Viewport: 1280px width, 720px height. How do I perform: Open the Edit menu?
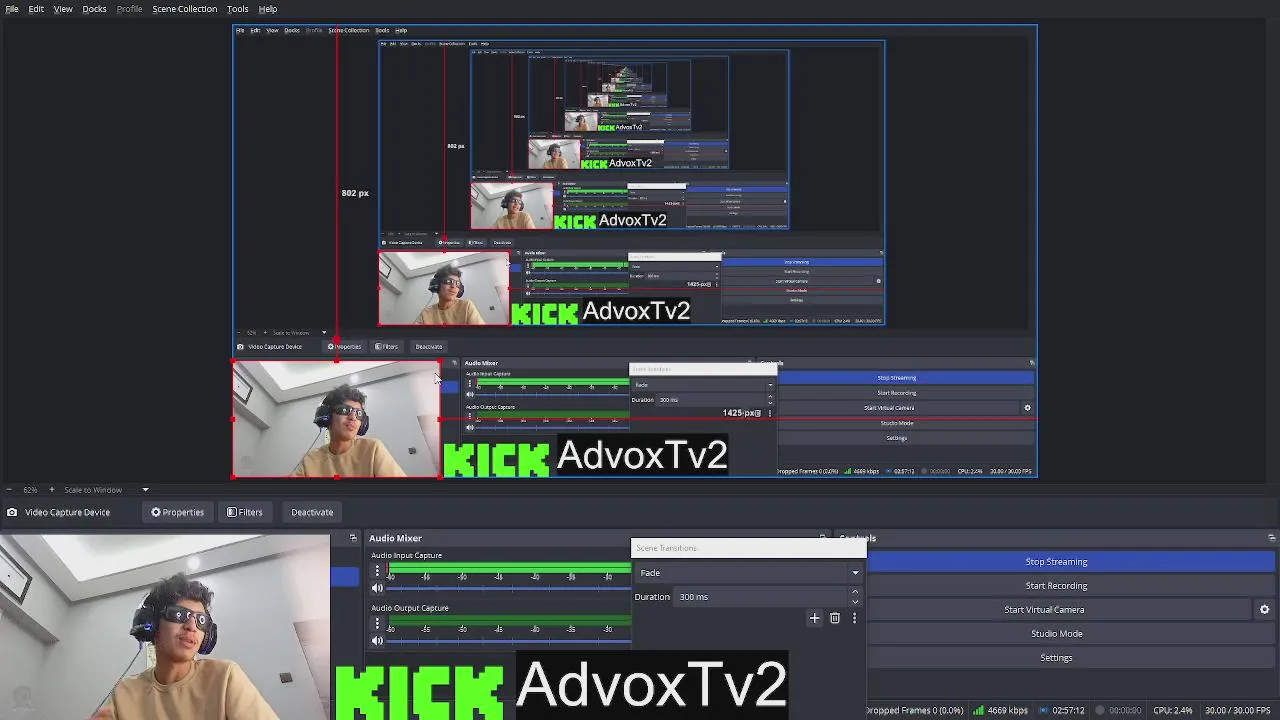pos(36,9)
